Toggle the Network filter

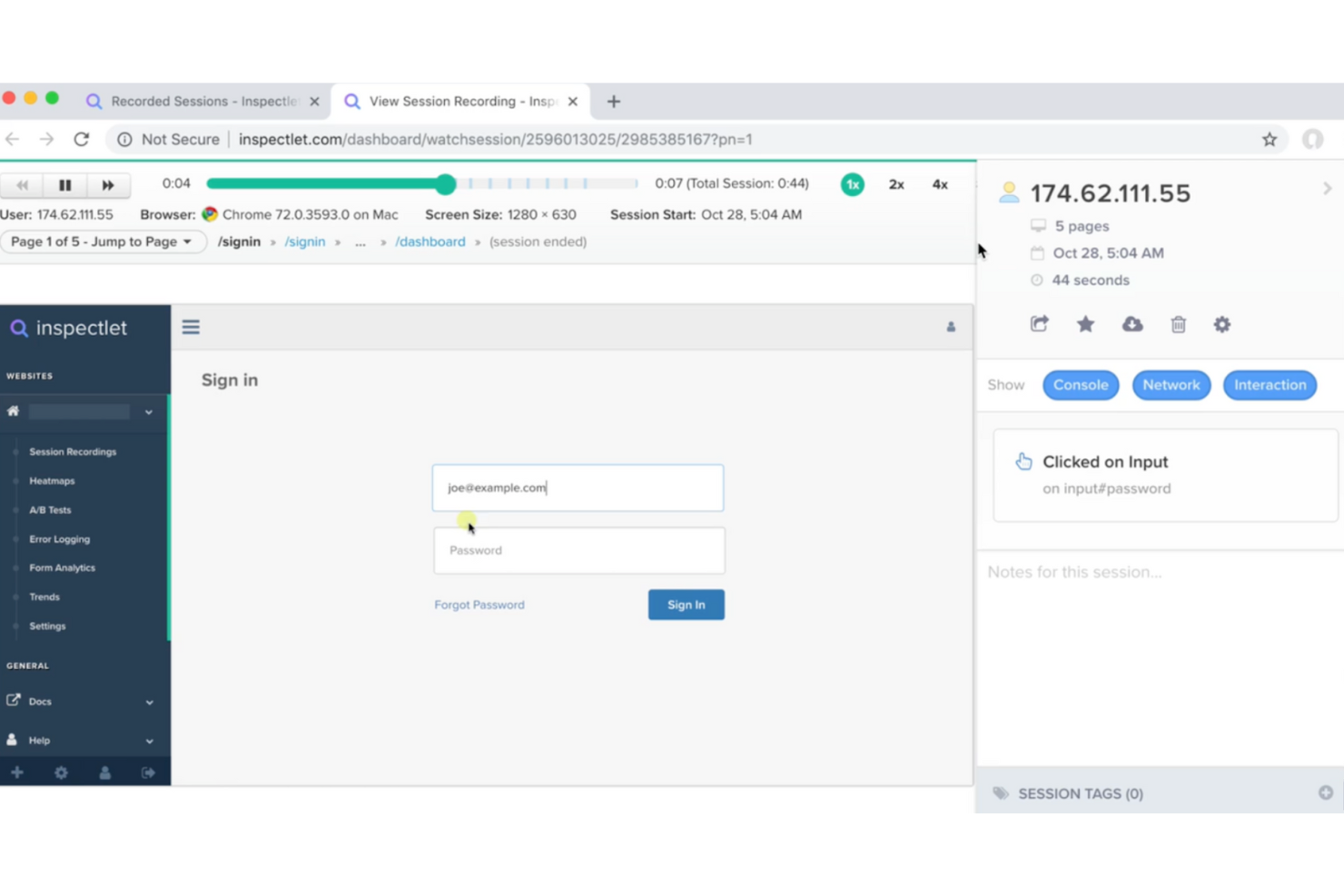click(1171, 385)
